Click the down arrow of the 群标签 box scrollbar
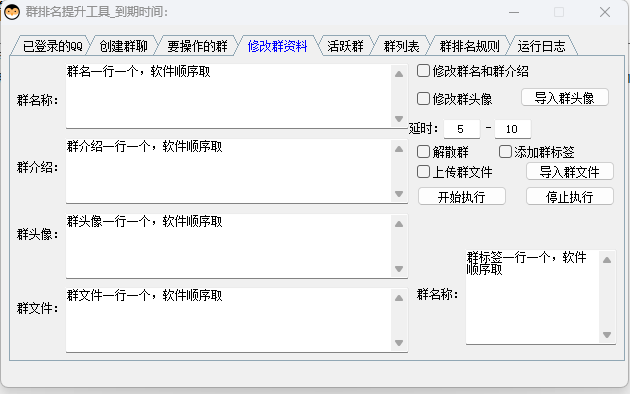This screenshot has height=394, width=630. coord(607,335)
